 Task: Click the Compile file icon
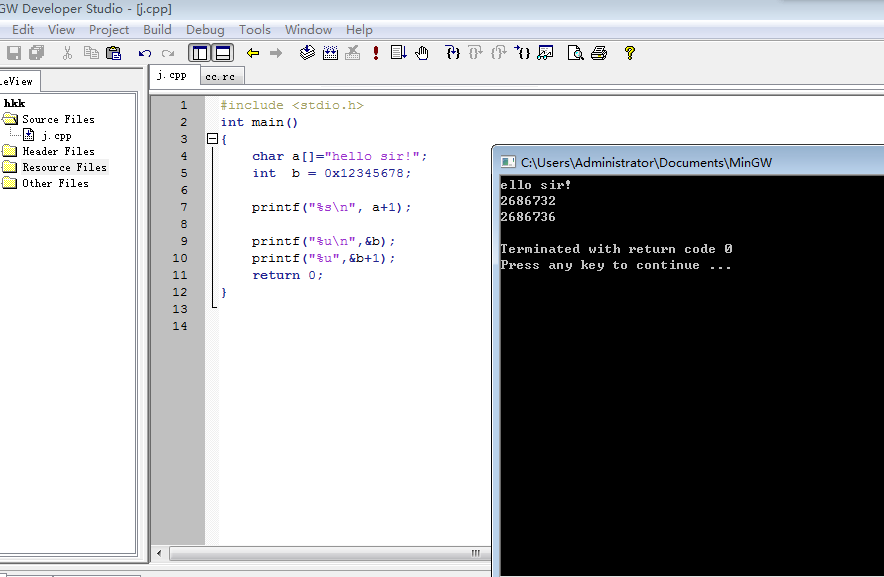tap(307, 53)
